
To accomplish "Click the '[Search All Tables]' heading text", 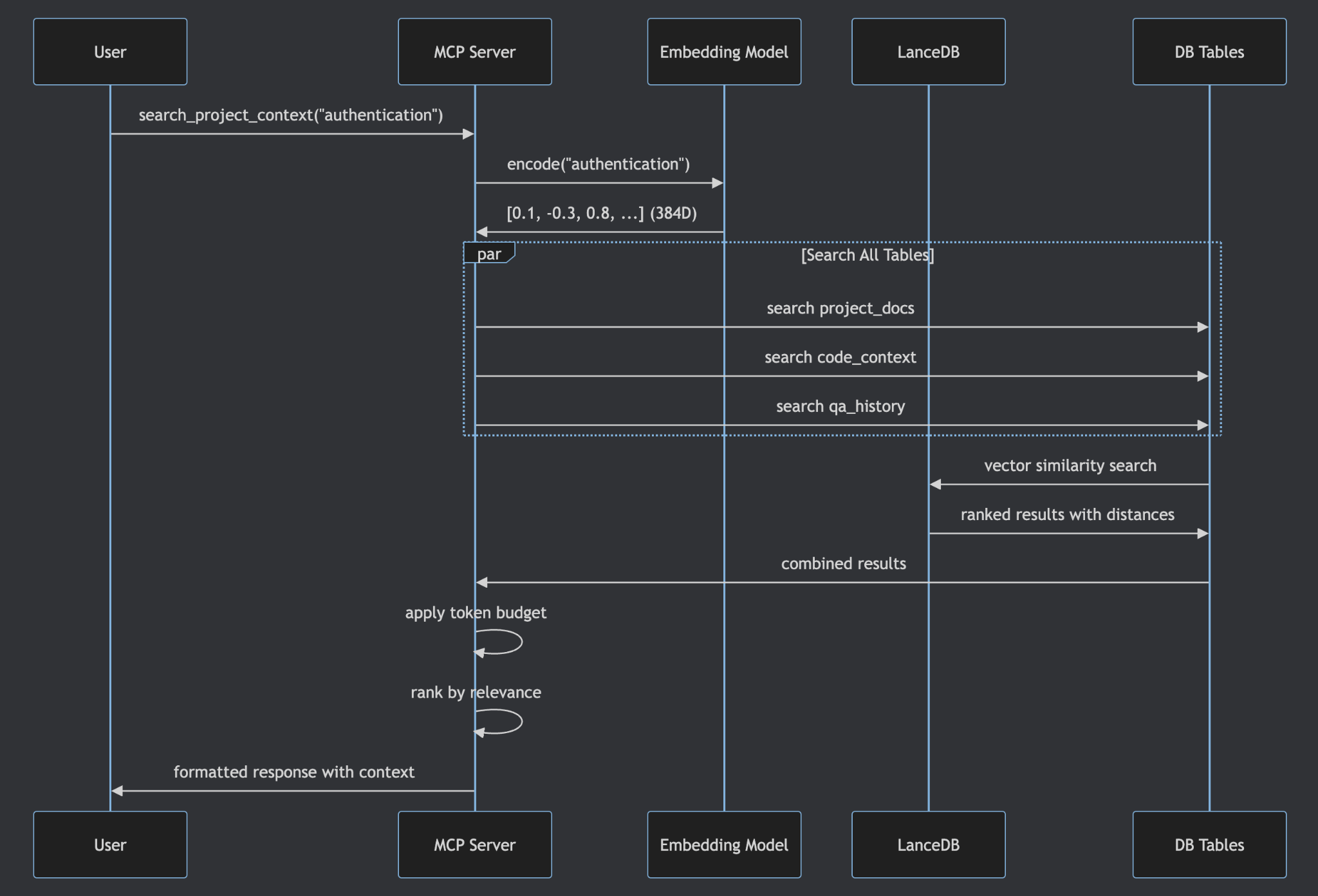I will tap(867, 255).
